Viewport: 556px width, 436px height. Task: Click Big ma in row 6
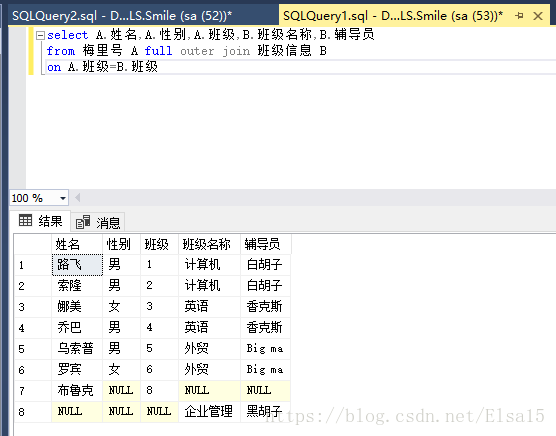[x=266, y=370]
